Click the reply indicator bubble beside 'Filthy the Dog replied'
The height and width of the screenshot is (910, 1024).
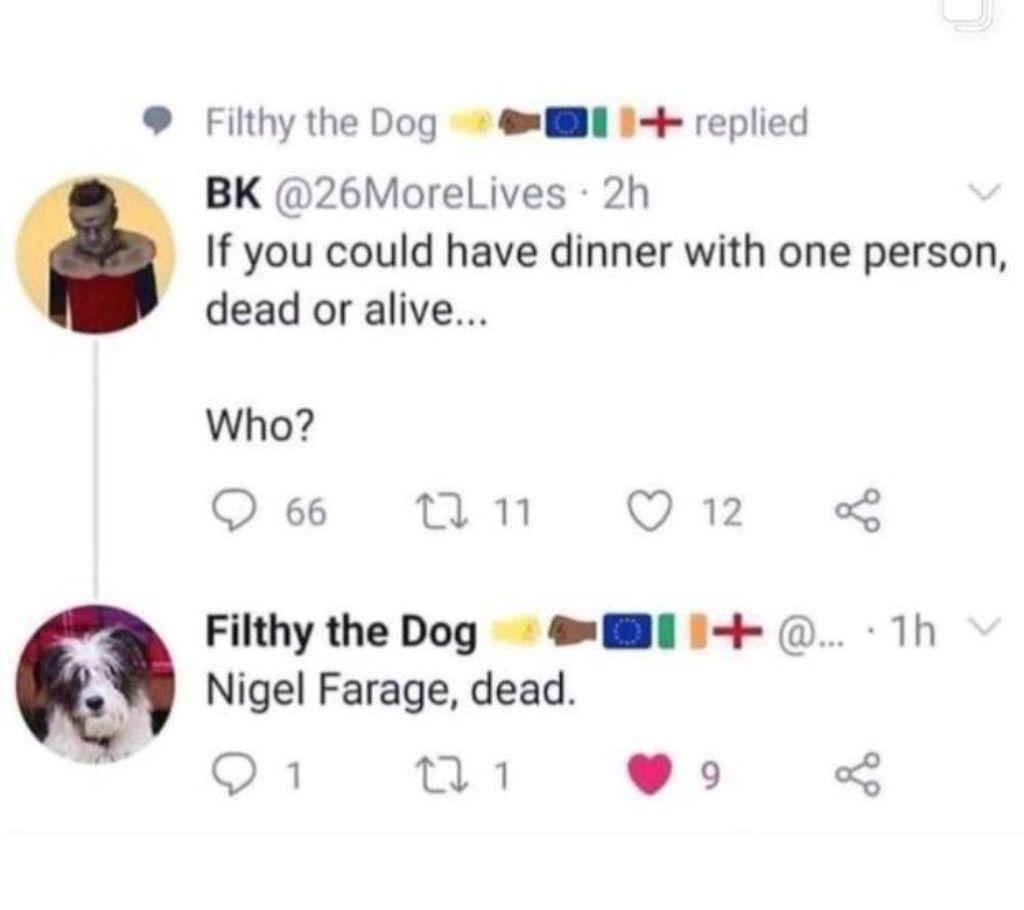(x=157, y=120)
